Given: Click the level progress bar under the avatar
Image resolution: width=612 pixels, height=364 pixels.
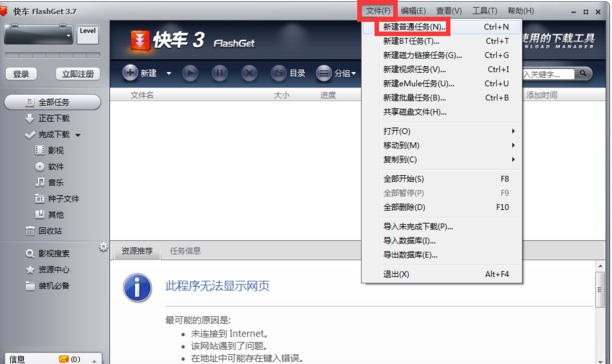Looking at the screenshot, I should (52, 55).
